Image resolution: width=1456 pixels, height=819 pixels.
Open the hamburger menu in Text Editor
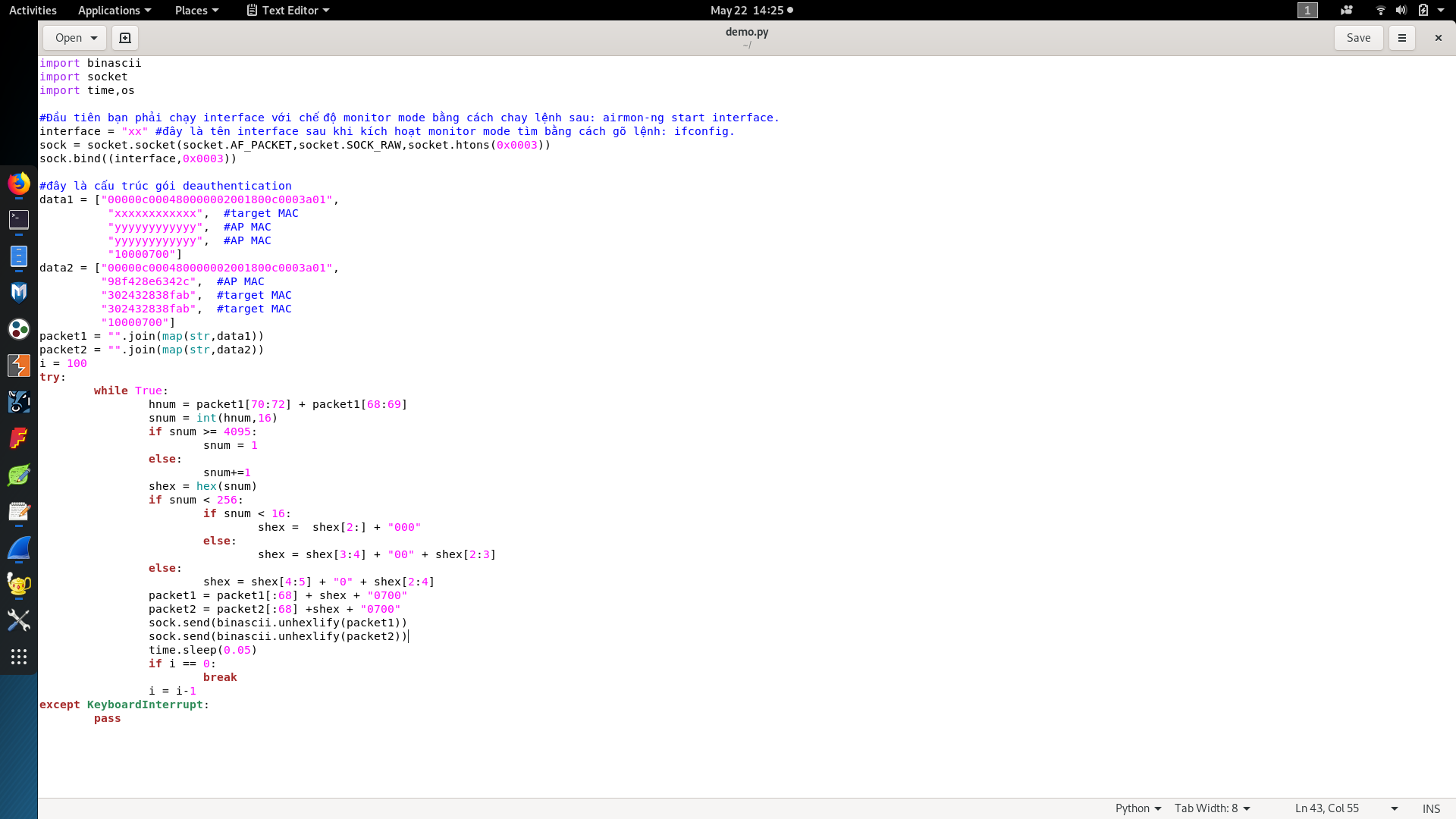pos(1401,38)
